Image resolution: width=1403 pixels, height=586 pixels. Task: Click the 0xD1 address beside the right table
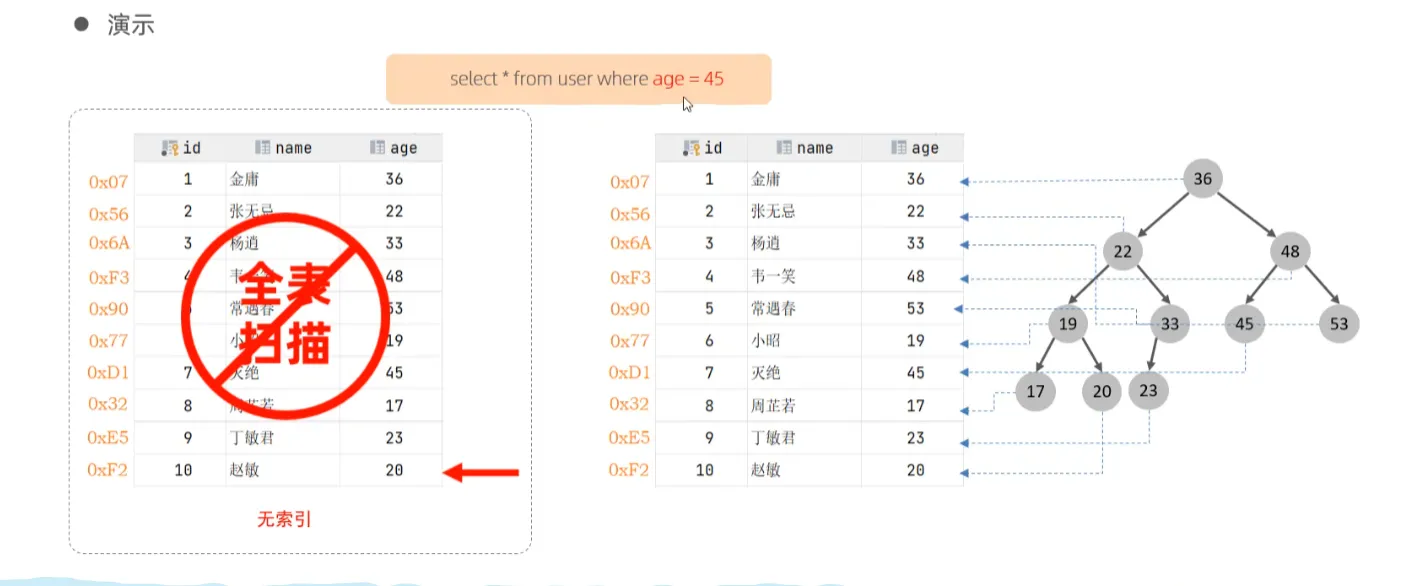tap(629, 373)
